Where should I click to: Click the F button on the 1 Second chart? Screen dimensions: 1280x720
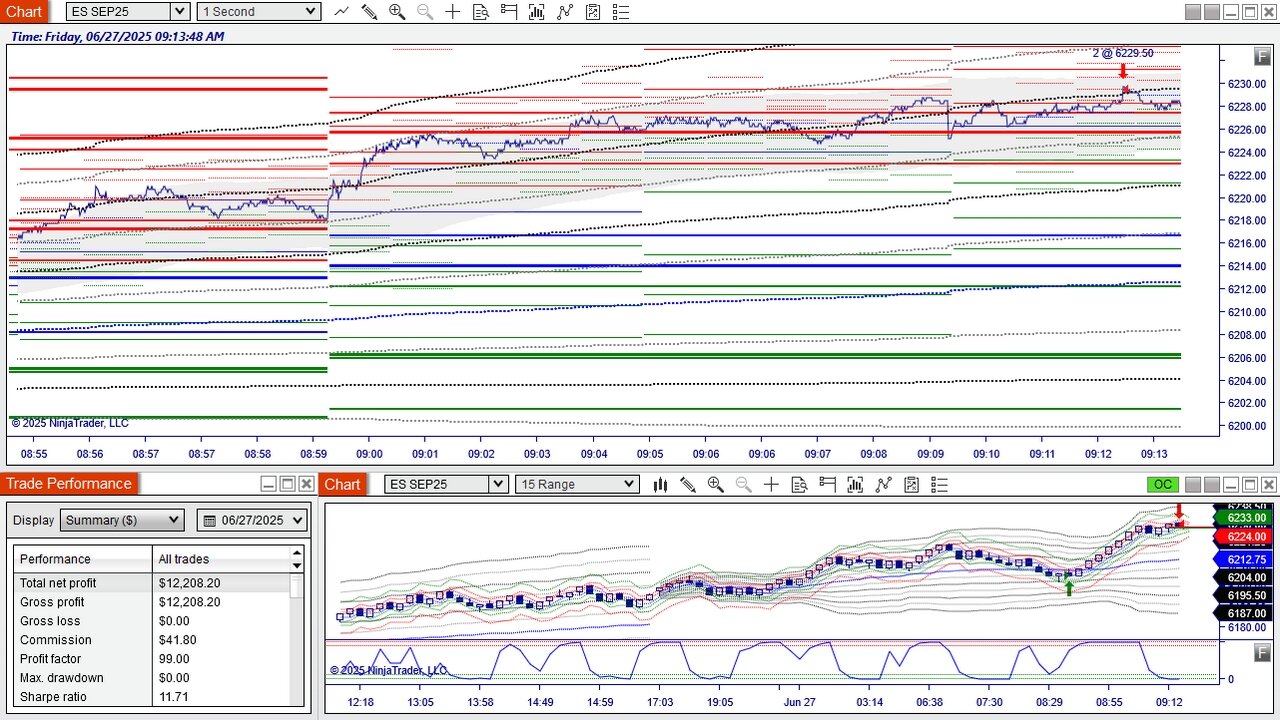1263,58
